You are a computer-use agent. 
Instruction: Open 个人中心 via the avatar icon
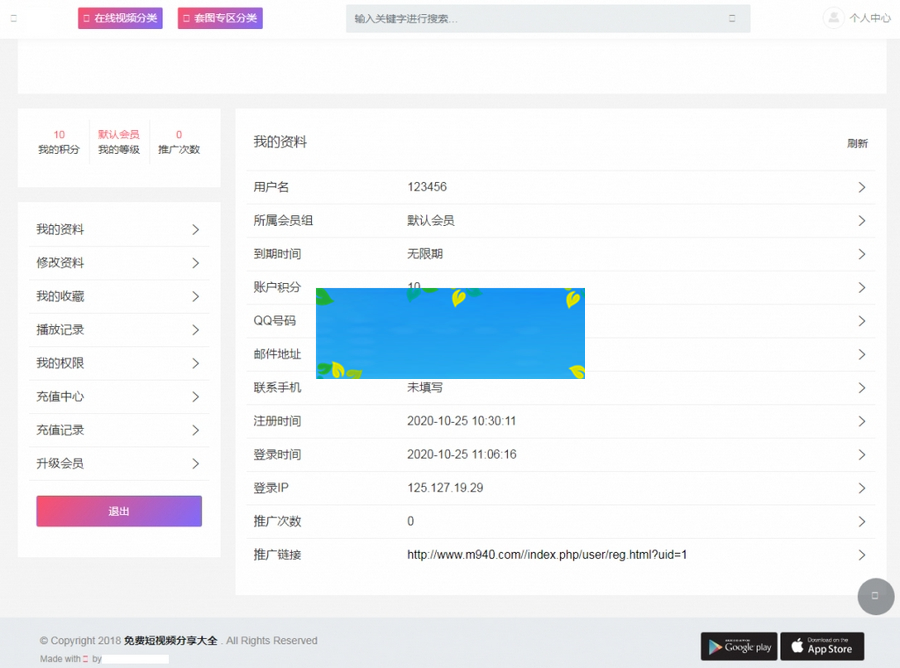click(x=833, y=16)
